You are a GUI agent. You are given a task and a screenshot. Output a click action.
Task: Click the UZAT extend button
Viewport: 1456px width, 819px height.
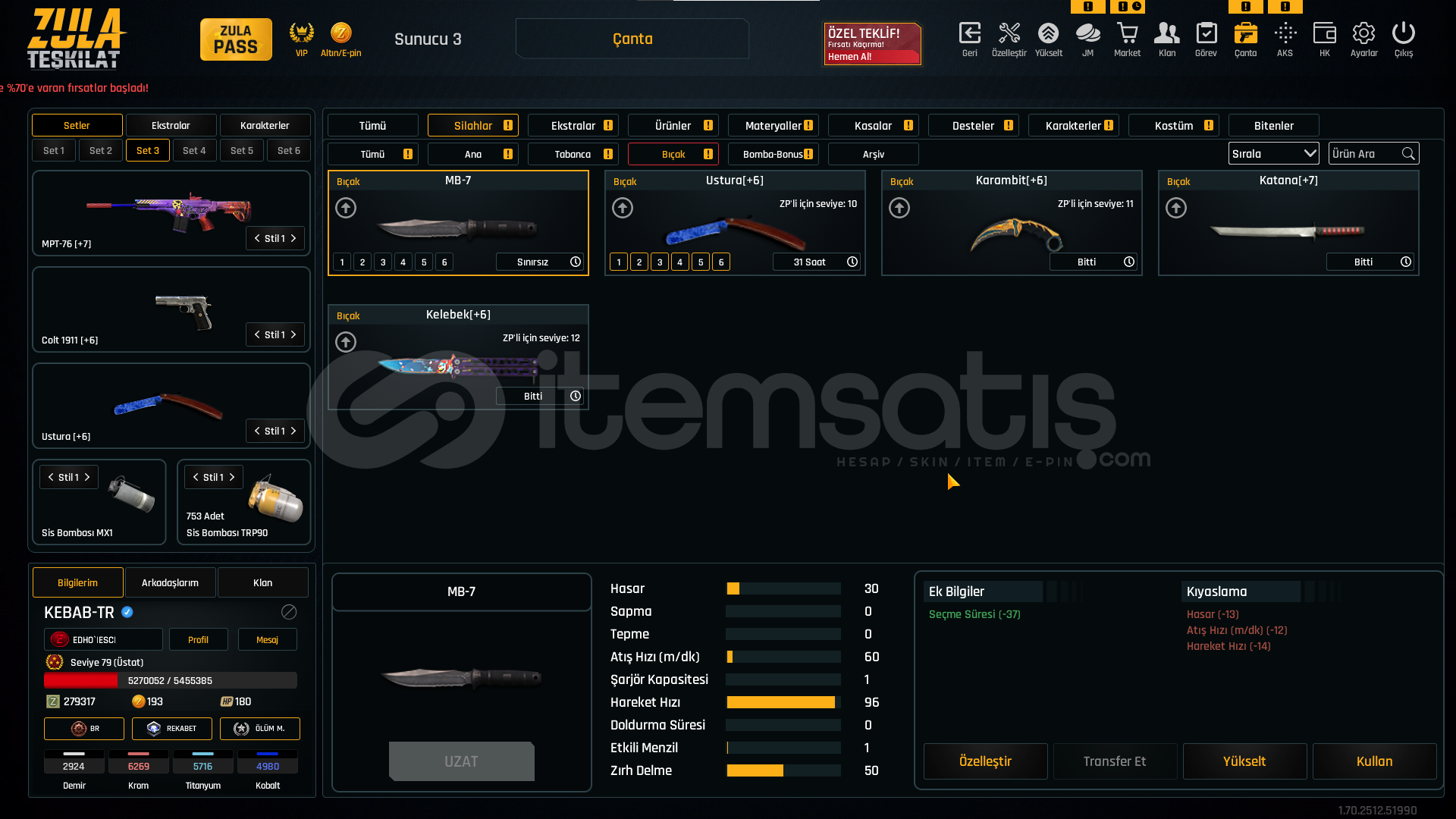click(462, 761)
